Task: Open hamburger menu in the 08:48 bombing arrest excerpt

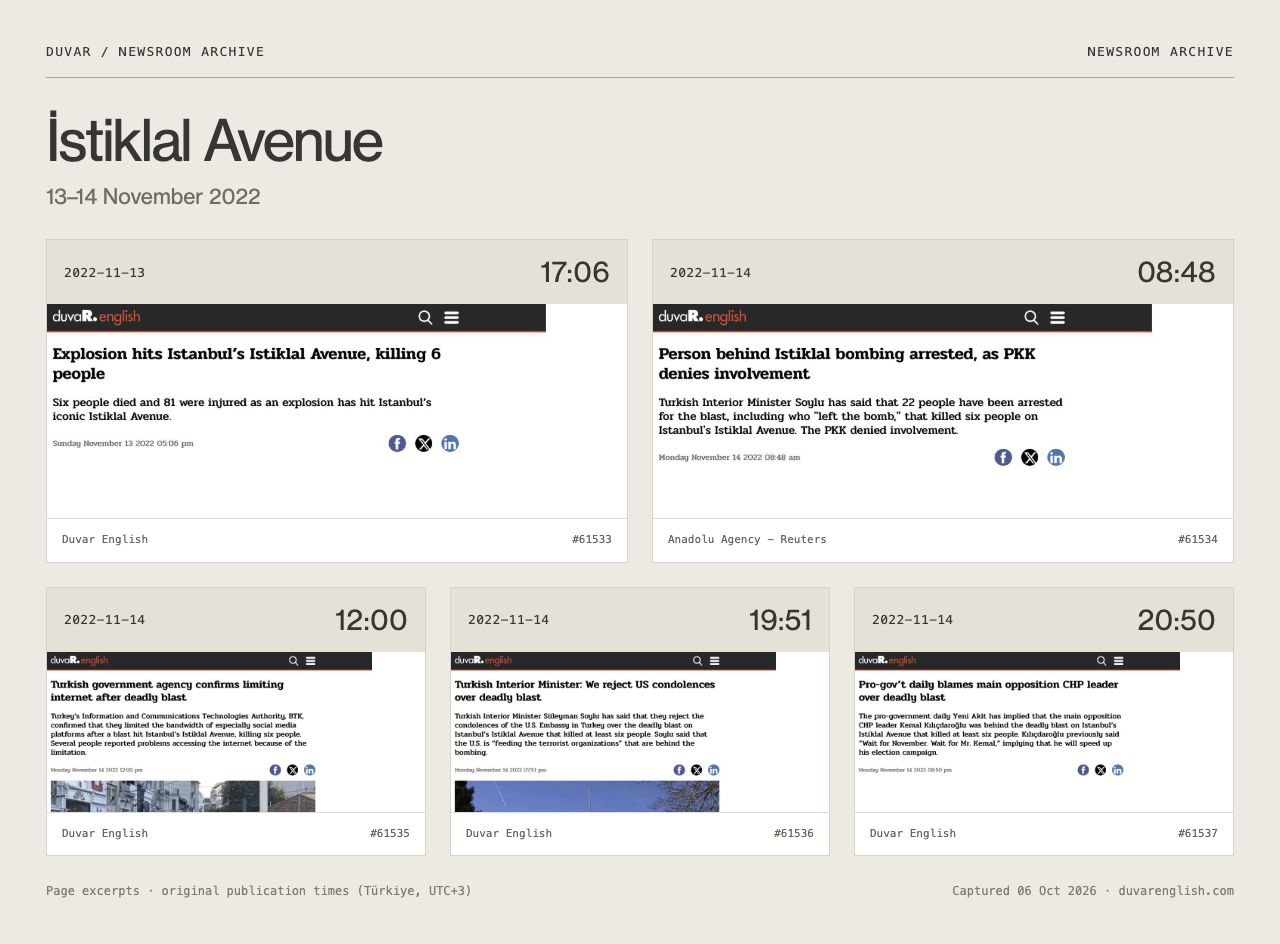Action: [1058, 318]
